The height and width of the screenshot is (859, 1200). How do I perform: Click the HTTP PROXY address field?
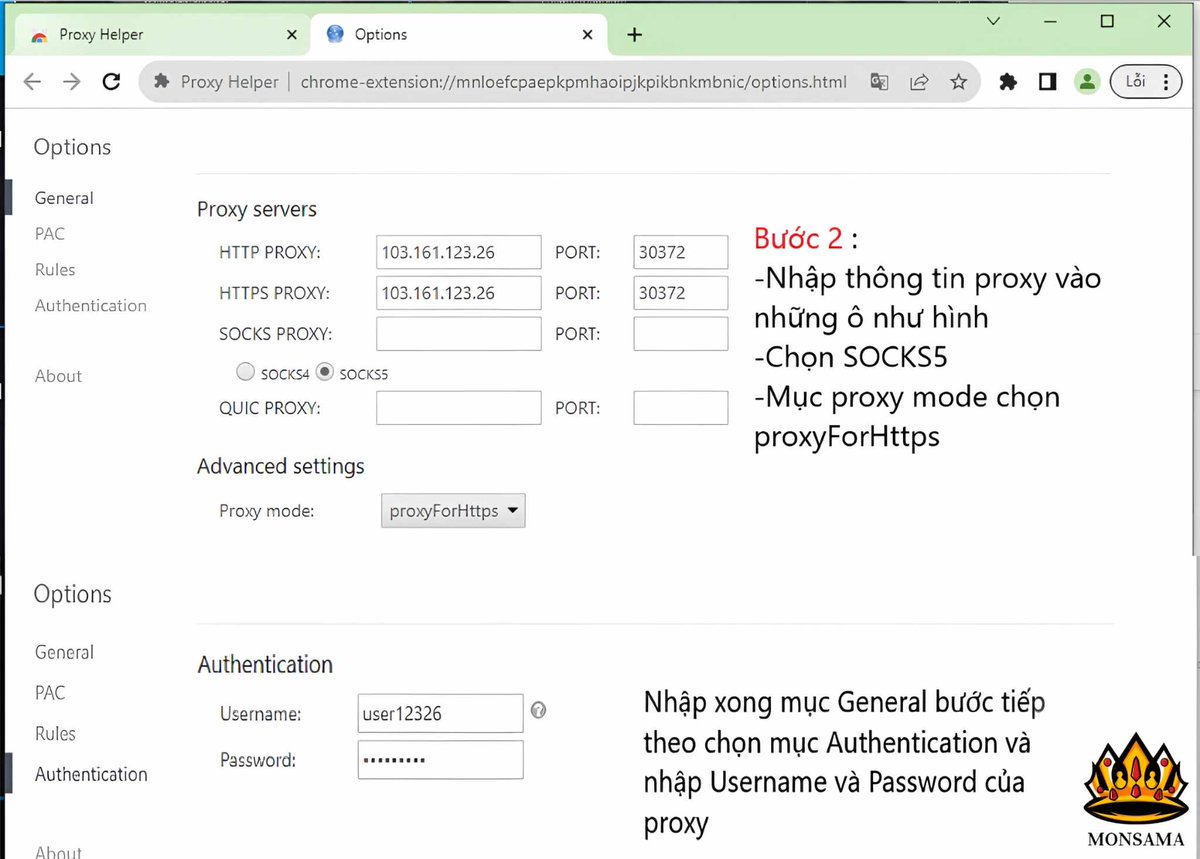459,253
